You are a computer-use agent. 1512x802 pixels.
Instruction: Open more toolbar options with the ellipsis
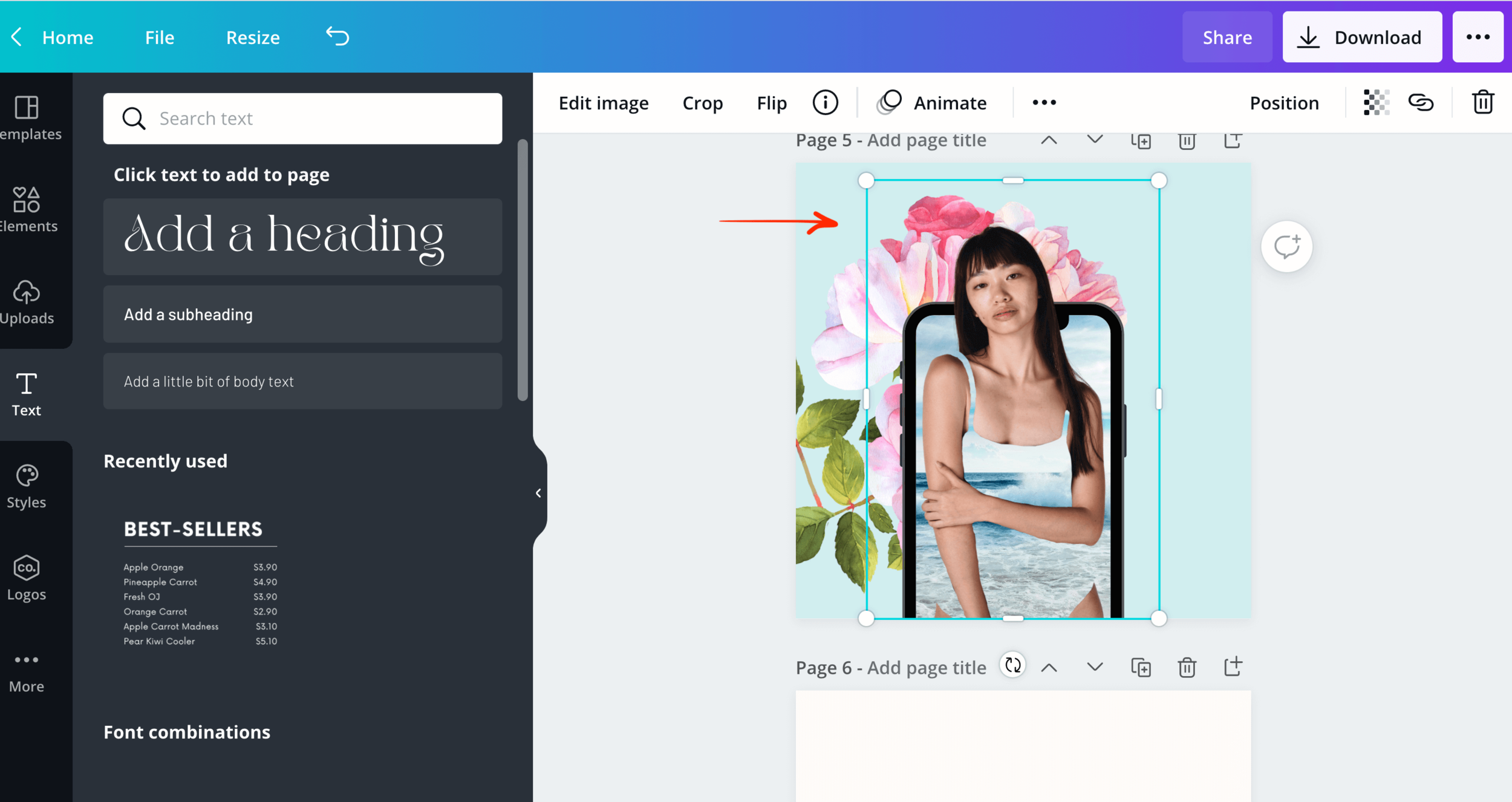point(1044,102)
